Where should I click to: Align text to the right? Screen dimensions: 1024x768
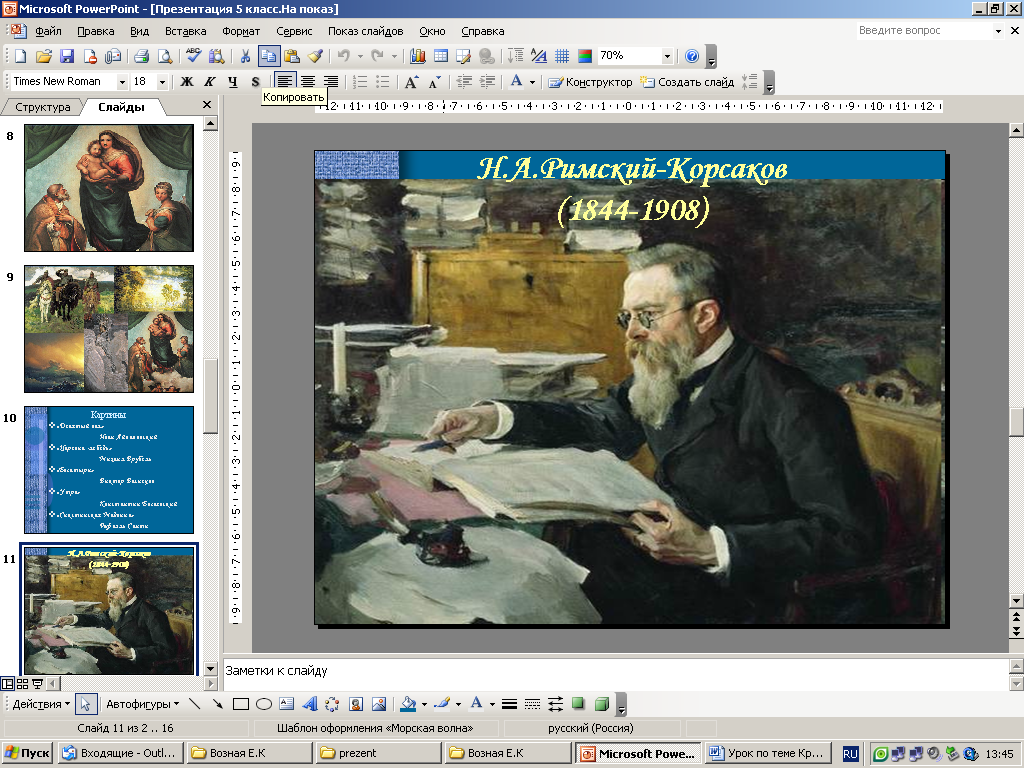331,82
